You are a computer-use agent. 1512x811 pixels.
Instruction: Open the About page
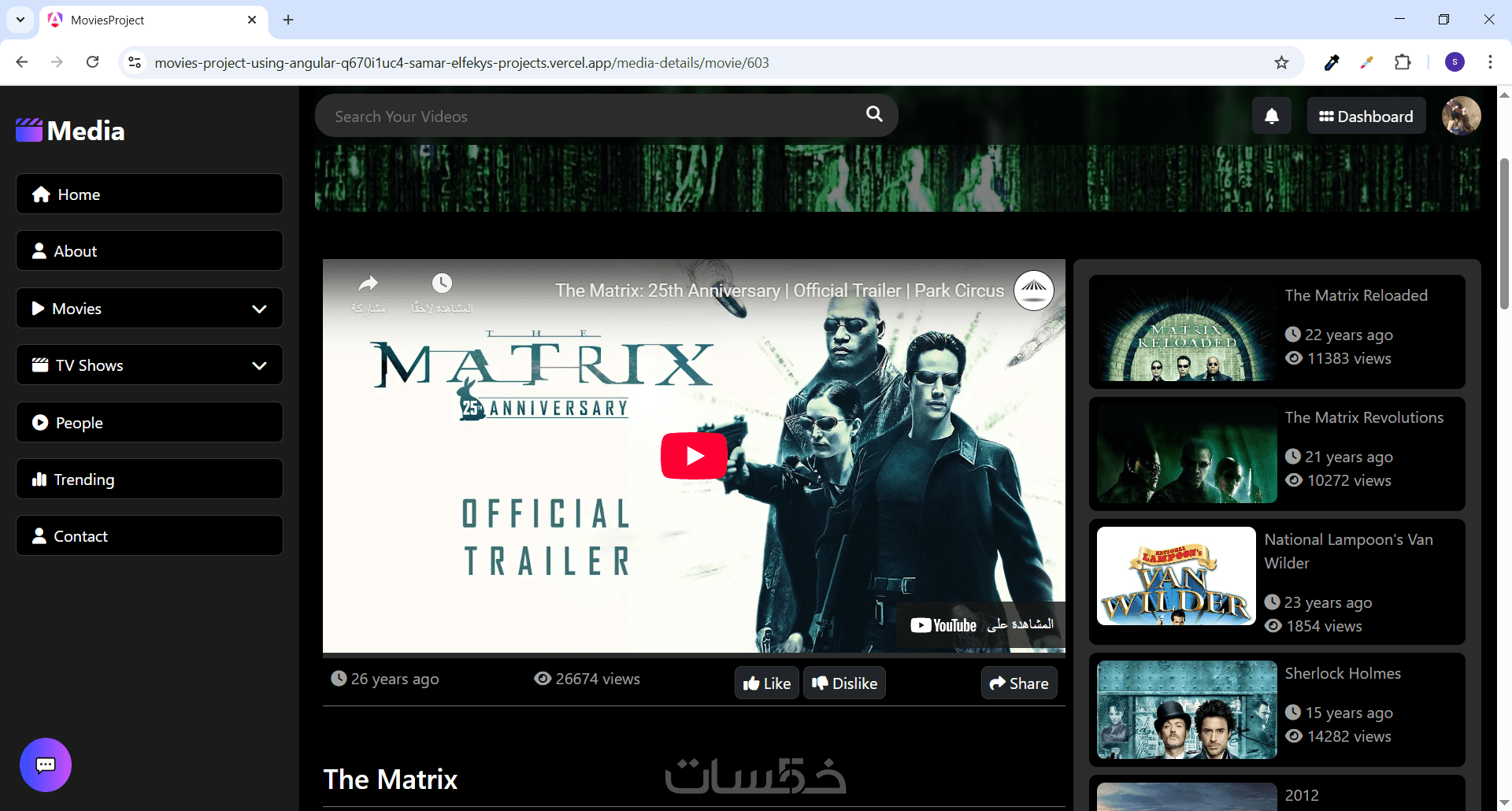click(150, 250)
